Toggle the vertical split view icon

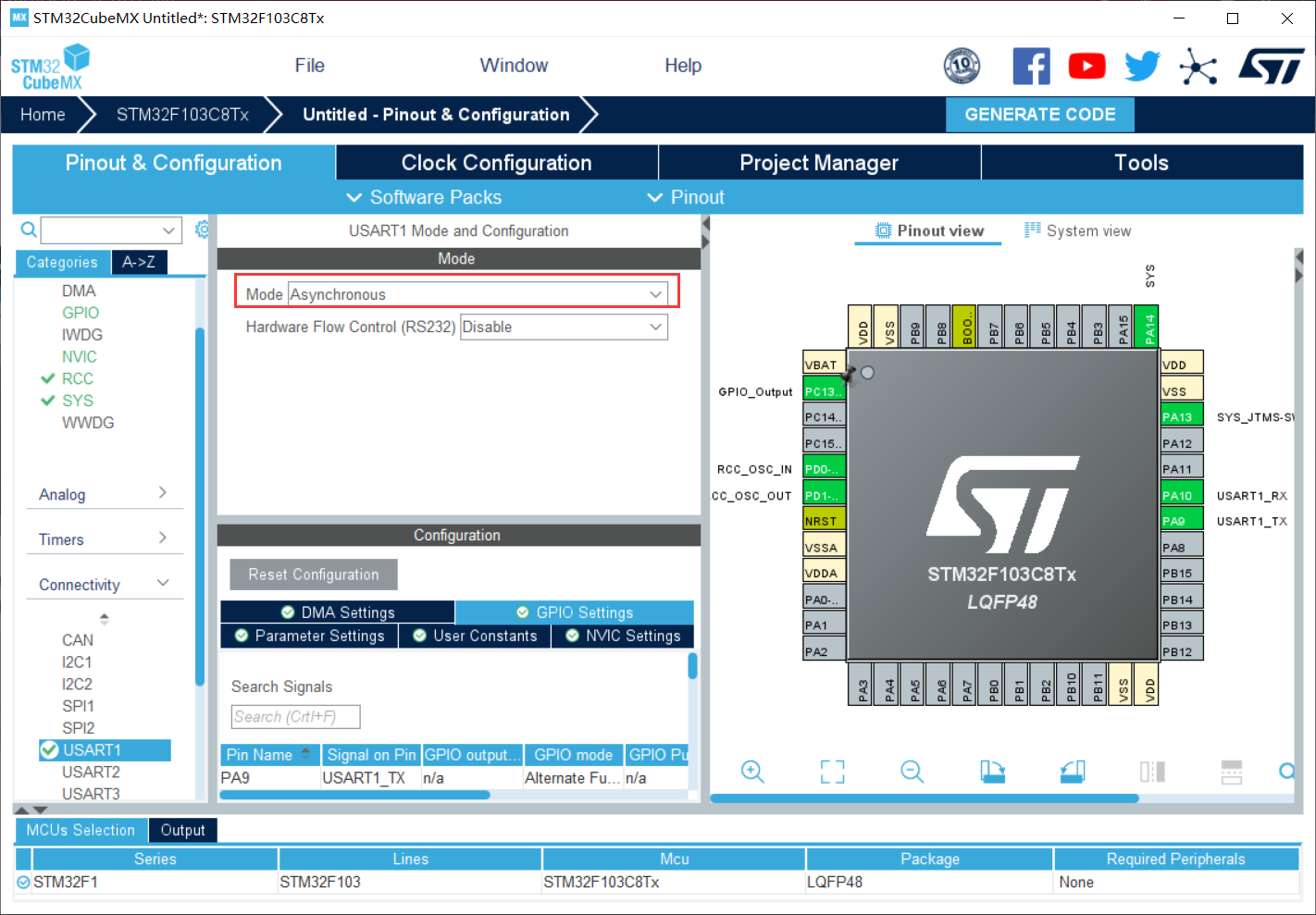[1152, 772]
